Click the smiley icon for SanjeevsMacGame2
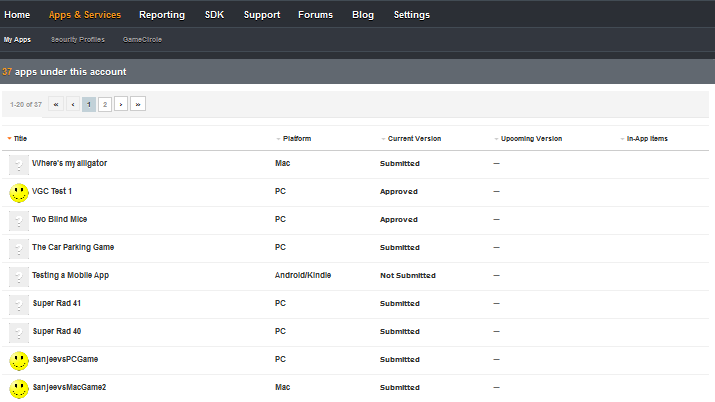The image size is (715, 402). pyautogui.click(x=18, y=388)
